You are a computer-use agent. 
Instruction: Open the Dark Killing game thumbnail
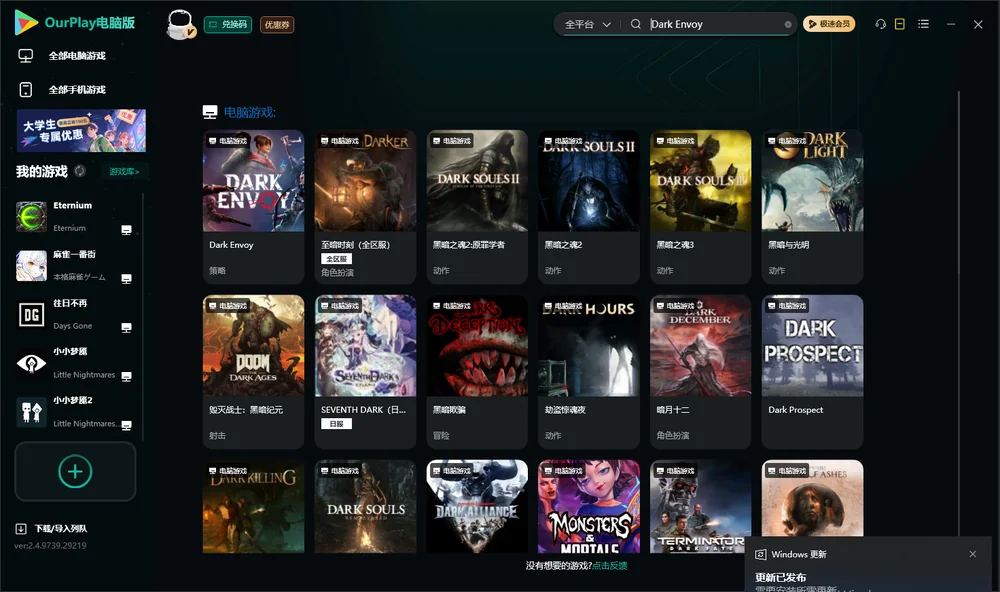point(253,507)
